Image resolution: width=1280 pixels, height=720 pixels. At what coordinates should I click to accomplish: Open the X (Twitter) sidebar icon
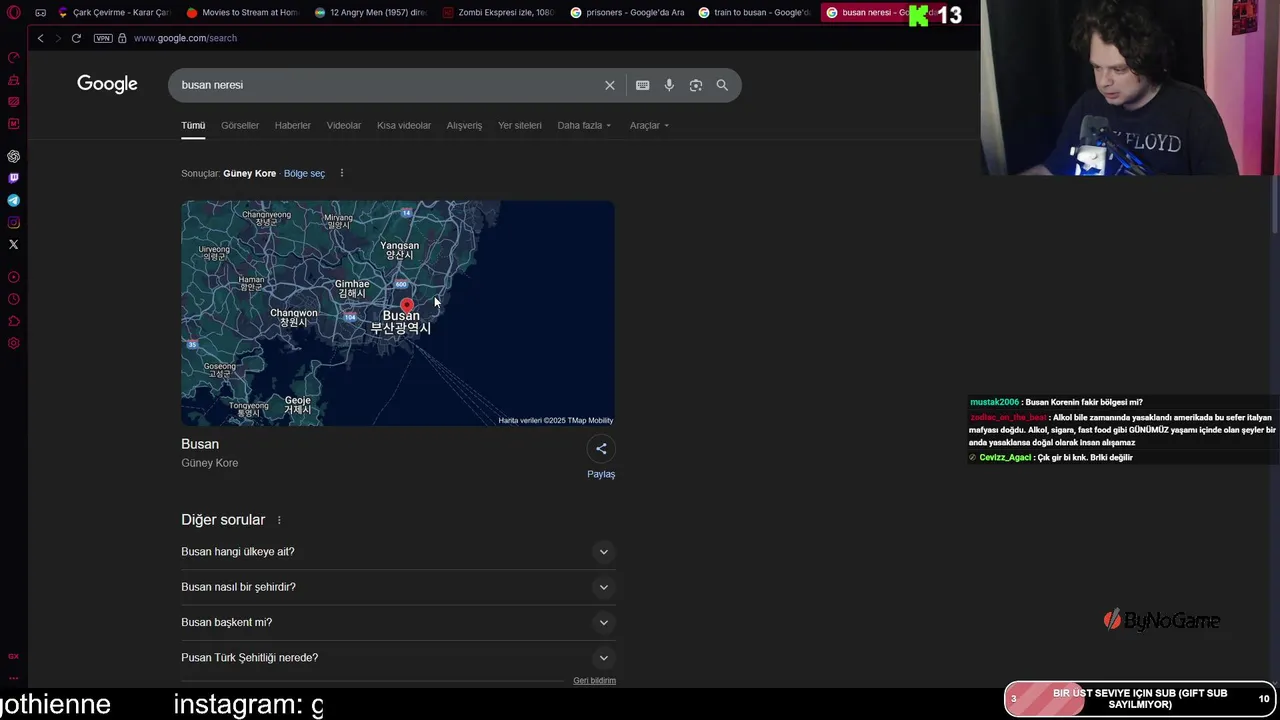[13, 244]
